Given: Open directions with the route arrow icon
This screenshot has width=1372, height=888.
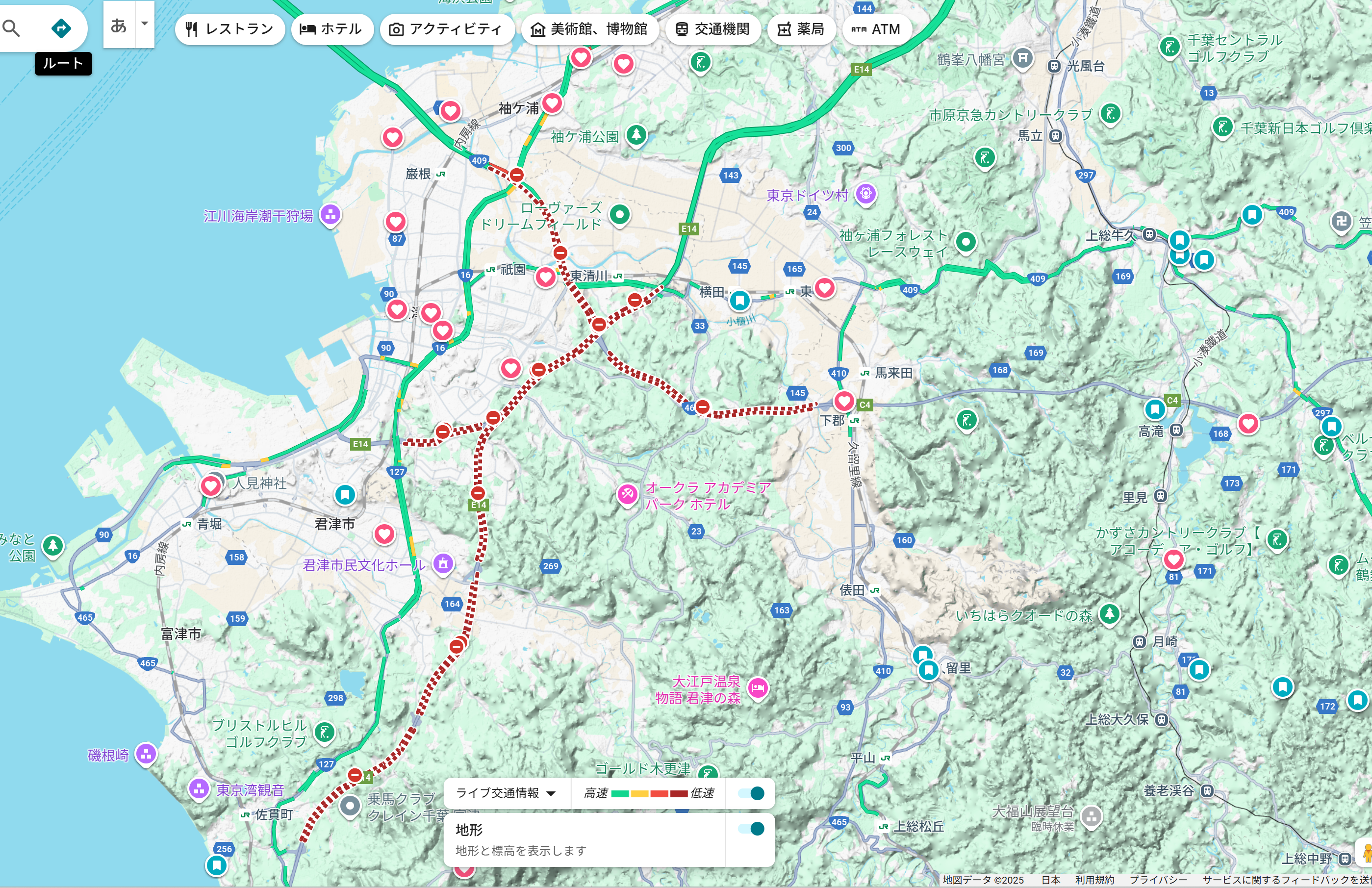Looking at the screenshot, I should click(x=61, y=27).
